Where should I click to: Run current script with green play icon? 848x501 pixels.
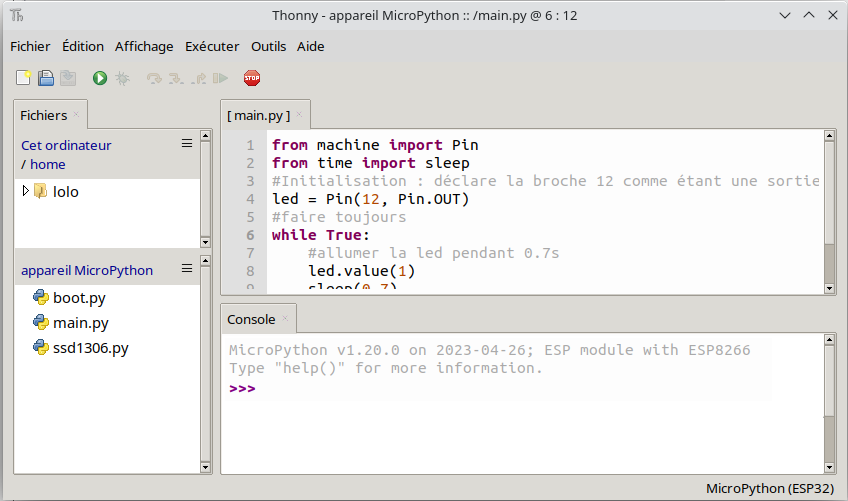(x=100, y=78)
